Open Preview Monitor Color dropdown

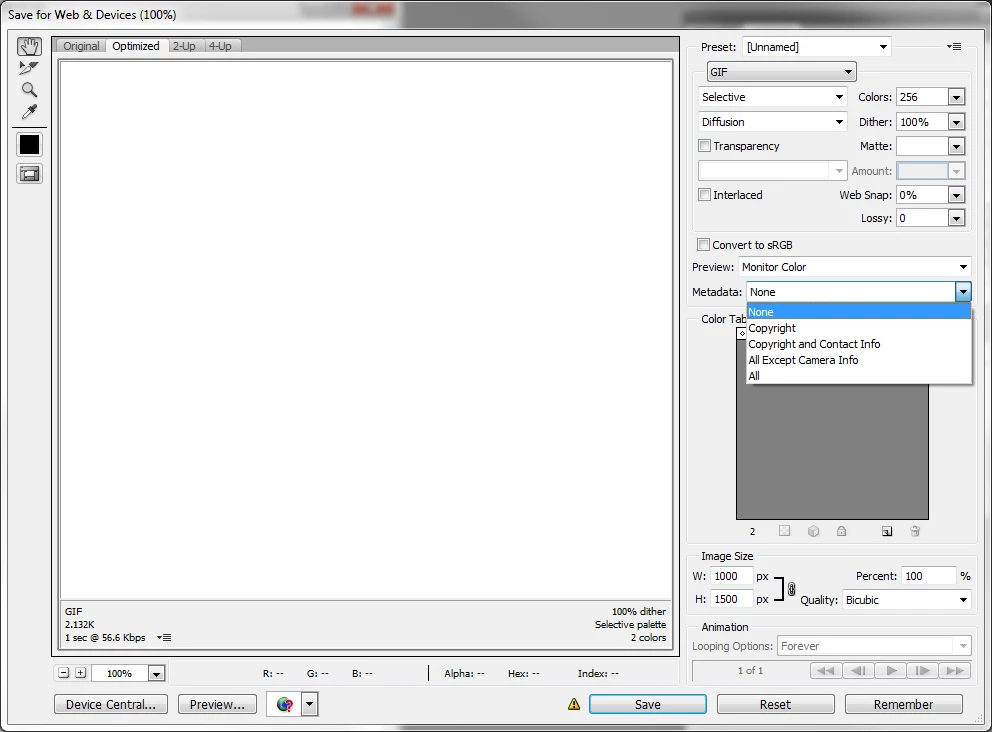[x=855, y=267]
